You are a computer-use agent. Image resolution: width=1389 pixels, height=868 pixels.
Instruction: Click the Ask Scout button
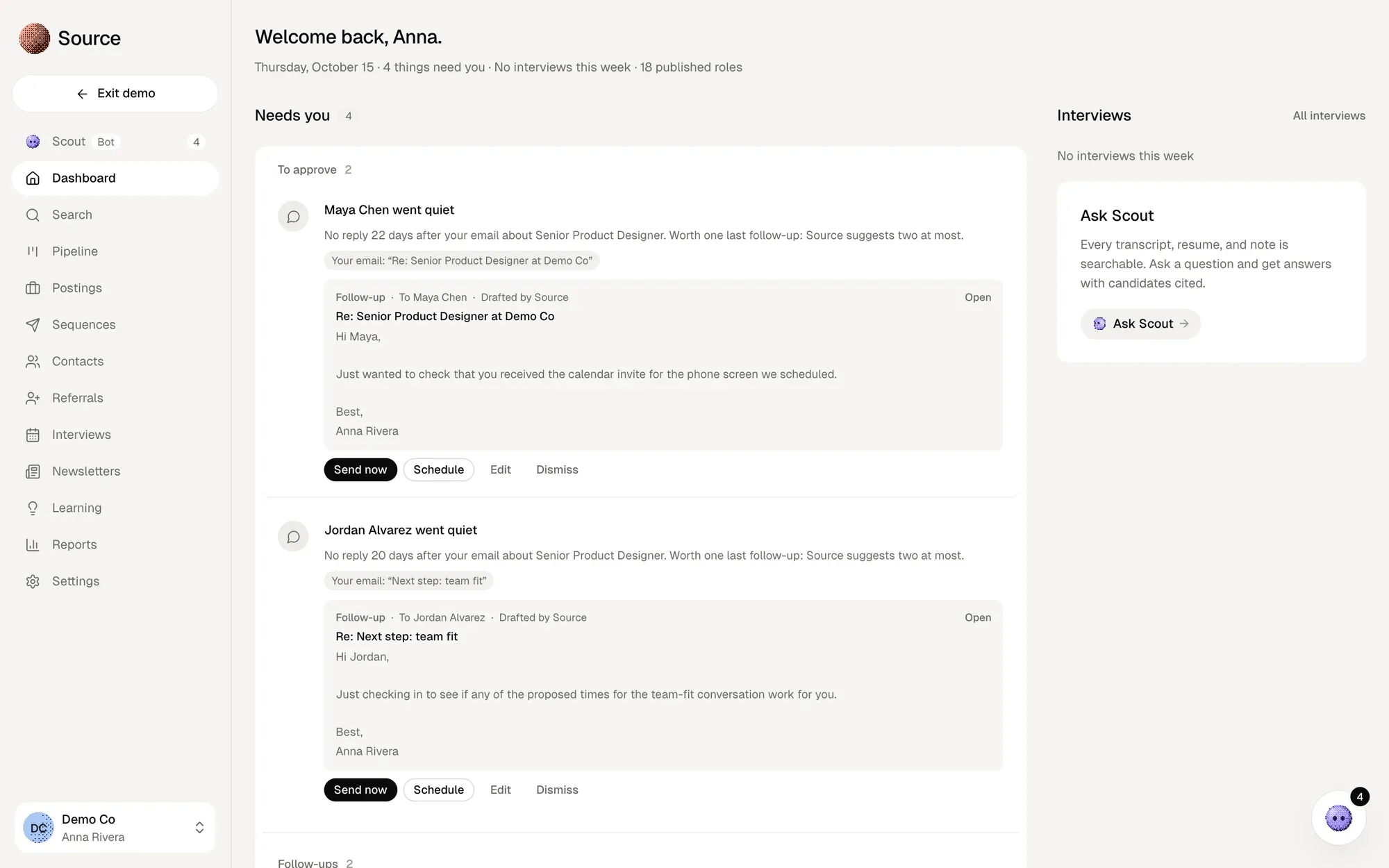click(1140, 324)
